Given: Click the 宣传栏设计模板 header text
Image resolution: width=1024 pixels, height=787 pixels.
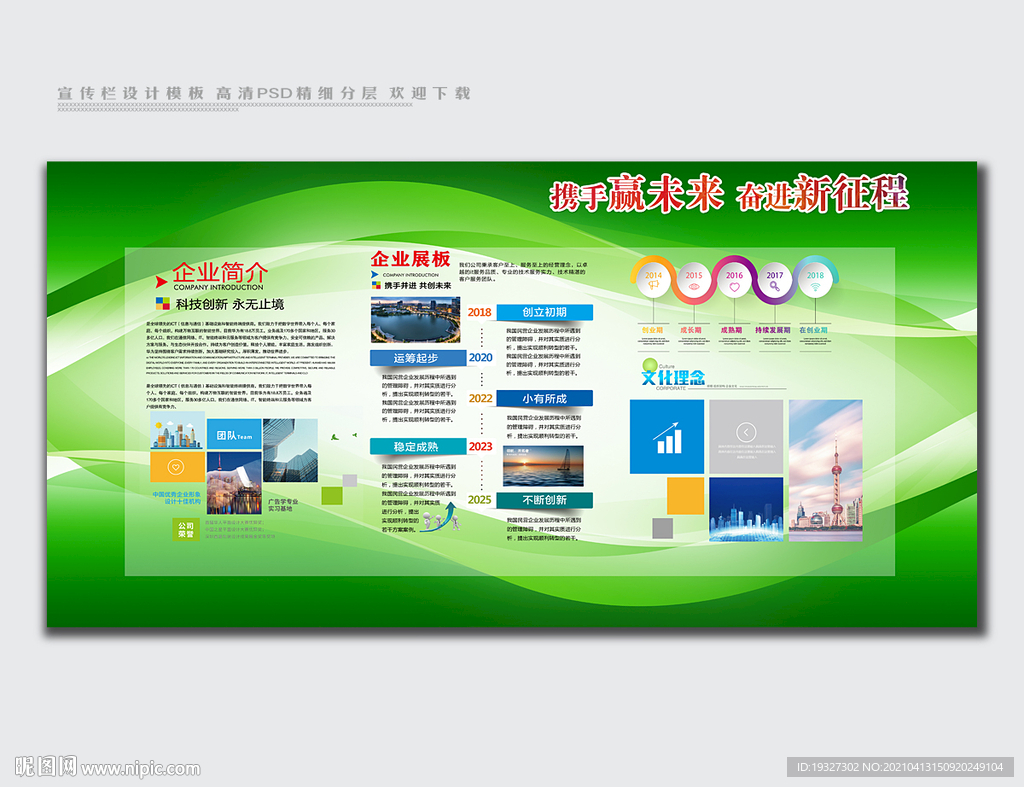Looking at the screenshot, I should click(x=131, y=93).
